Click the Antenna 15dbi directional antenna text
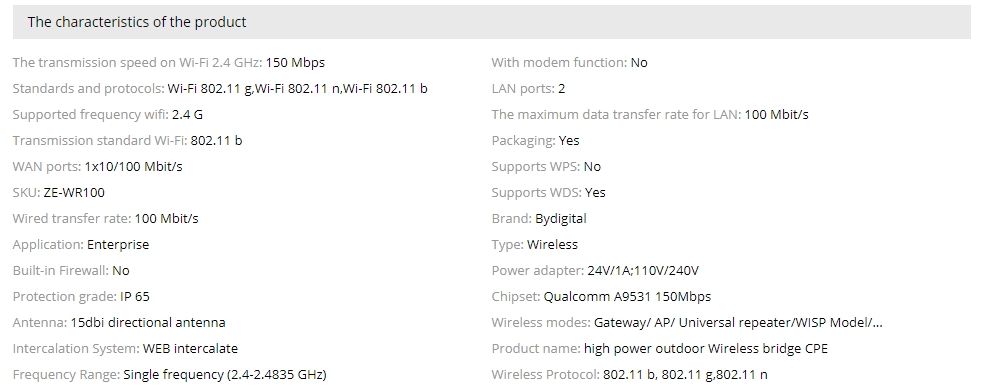The width and height of the screenshot is (984, 389). coord(148,322)
